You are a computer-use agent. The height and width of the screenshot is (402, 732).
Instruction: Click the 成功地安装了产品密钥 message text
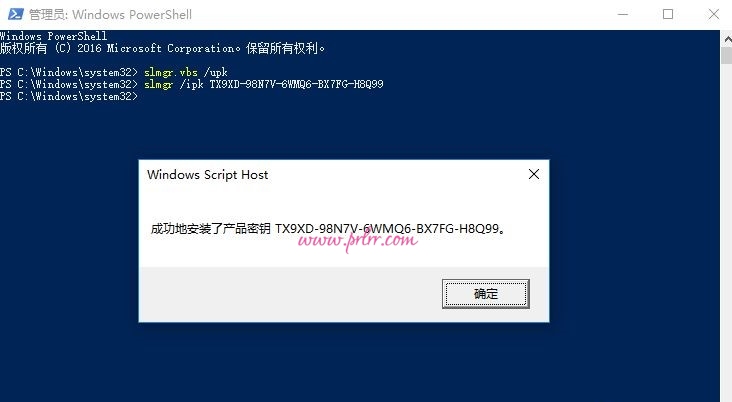pyautogui.click(x=211, y=229)
